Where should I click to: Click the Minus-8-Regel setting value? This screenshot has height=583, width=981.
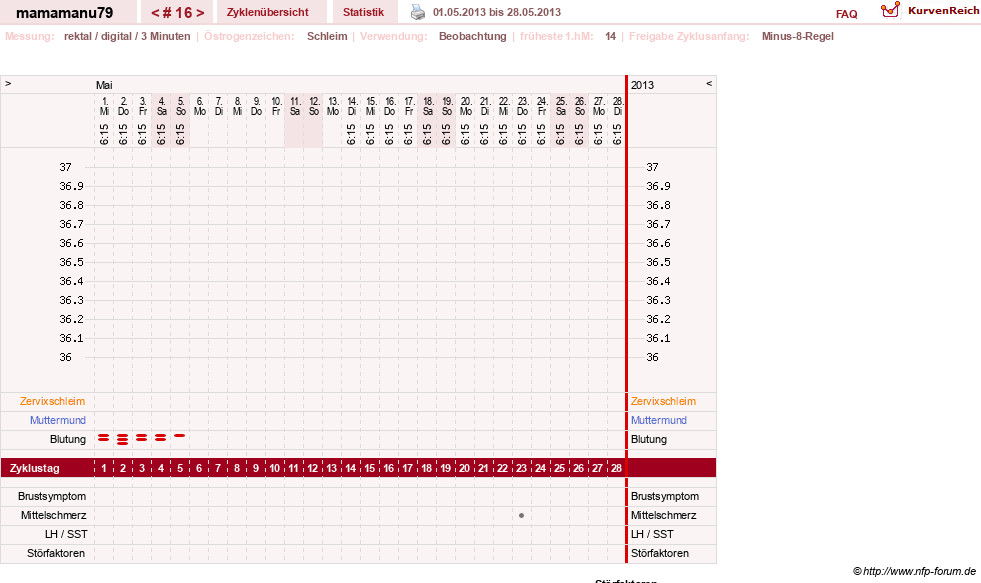(798, 36)
